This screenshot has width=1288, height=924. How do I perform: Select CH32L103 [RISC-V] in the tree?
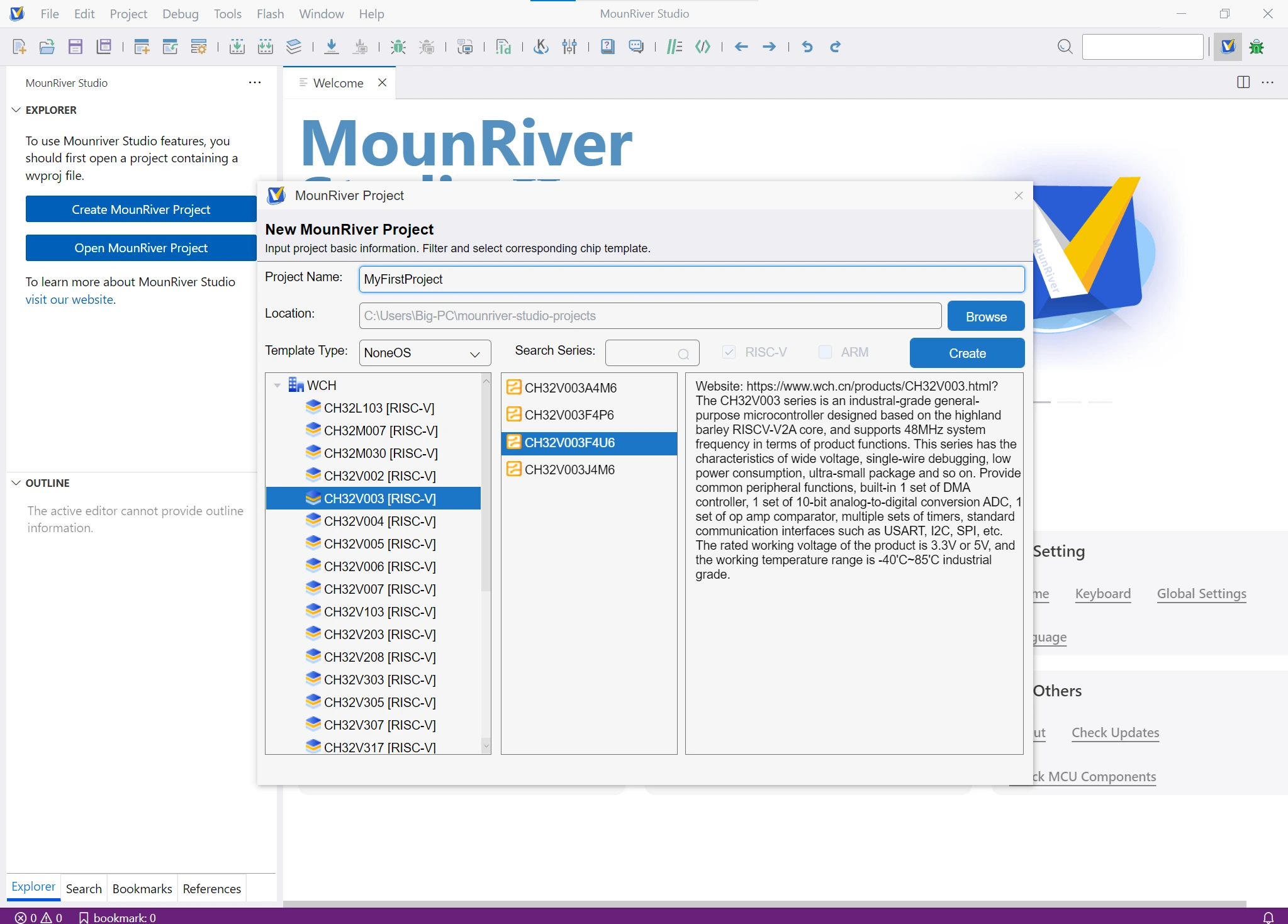(x=373, y=408)
